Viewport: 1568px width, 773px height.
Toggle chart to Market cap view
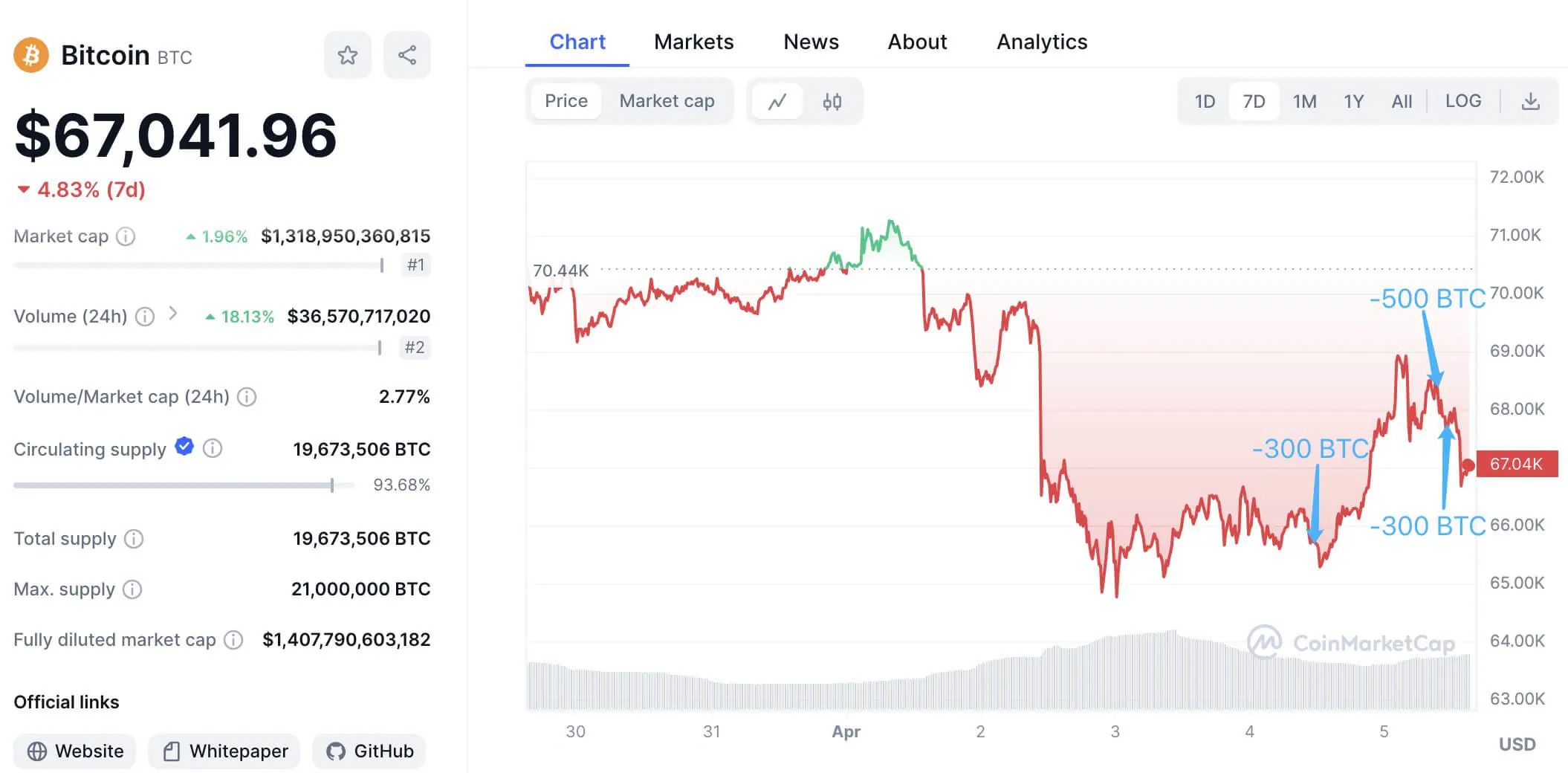point(667,101)
